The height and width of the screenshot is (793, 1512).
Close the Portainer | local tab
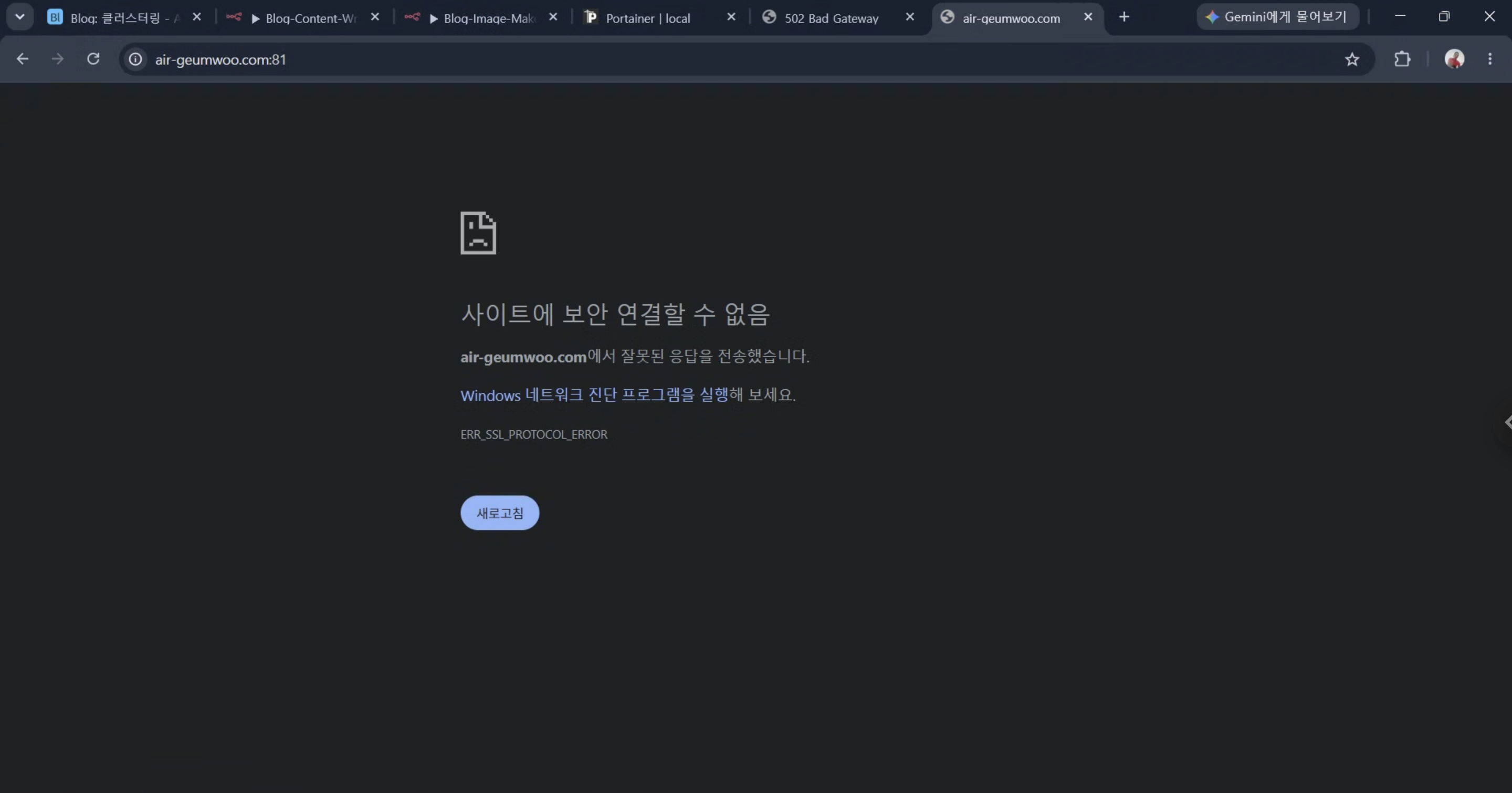click(x=731, y=18)
